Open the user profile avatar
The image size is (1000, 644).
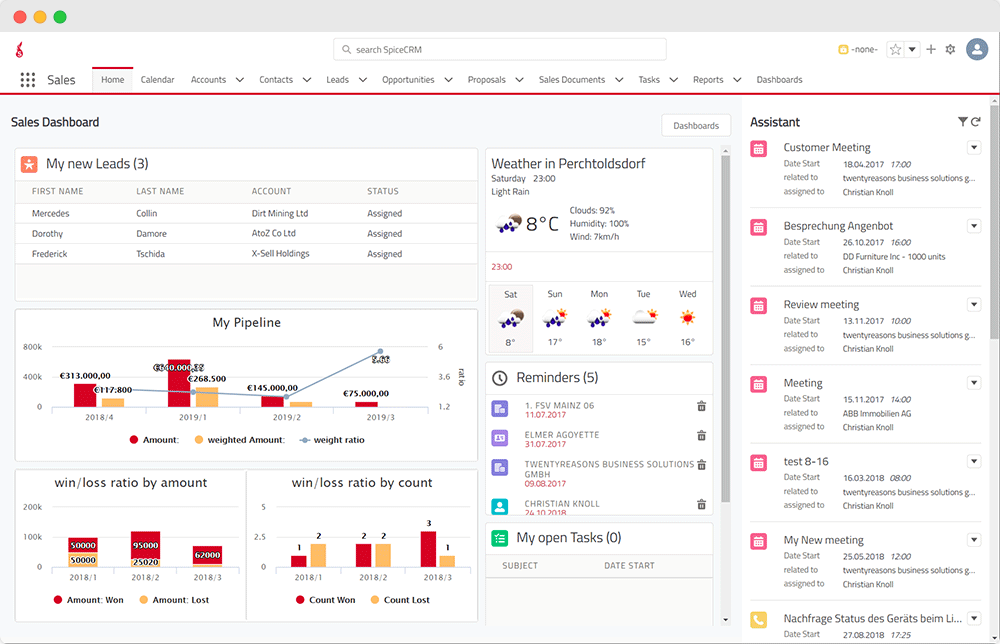(x=976, y=49)
